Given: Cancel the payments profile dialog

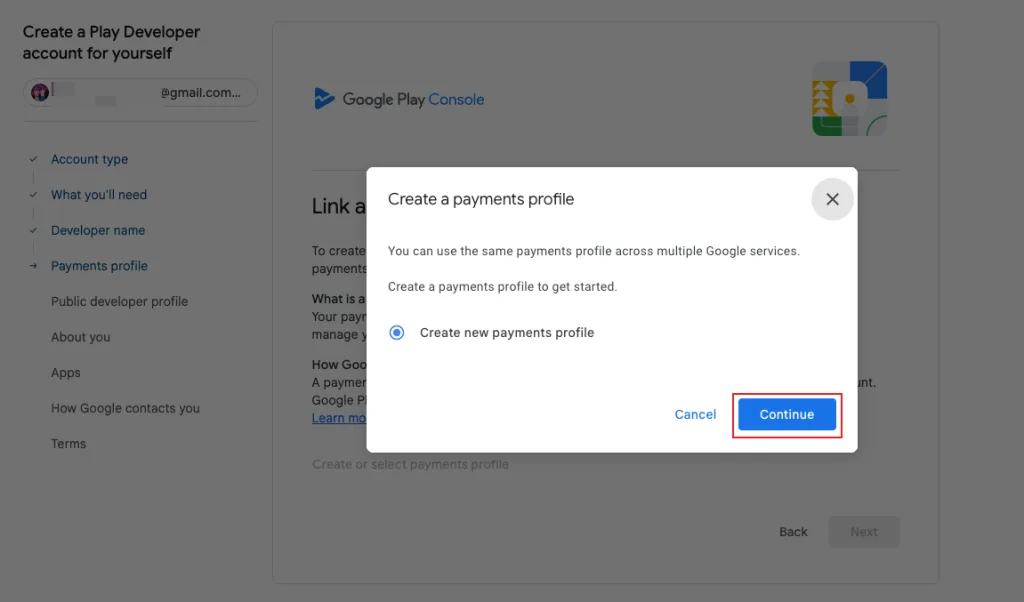Looking at the screenshot, I should pyautogui.click(x=695, y=414).
